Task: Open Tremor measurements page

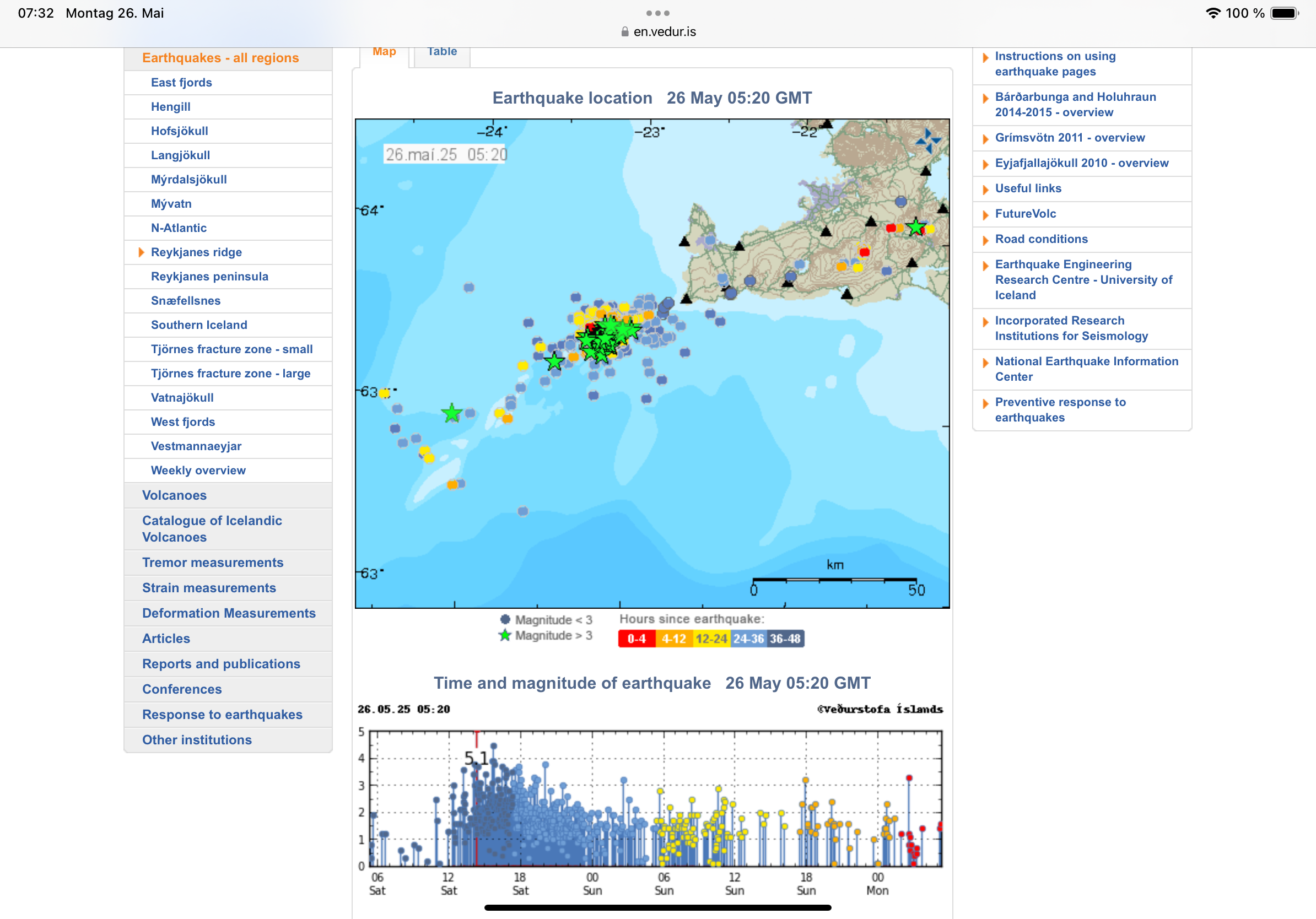Action: click(x=213, y=562)
